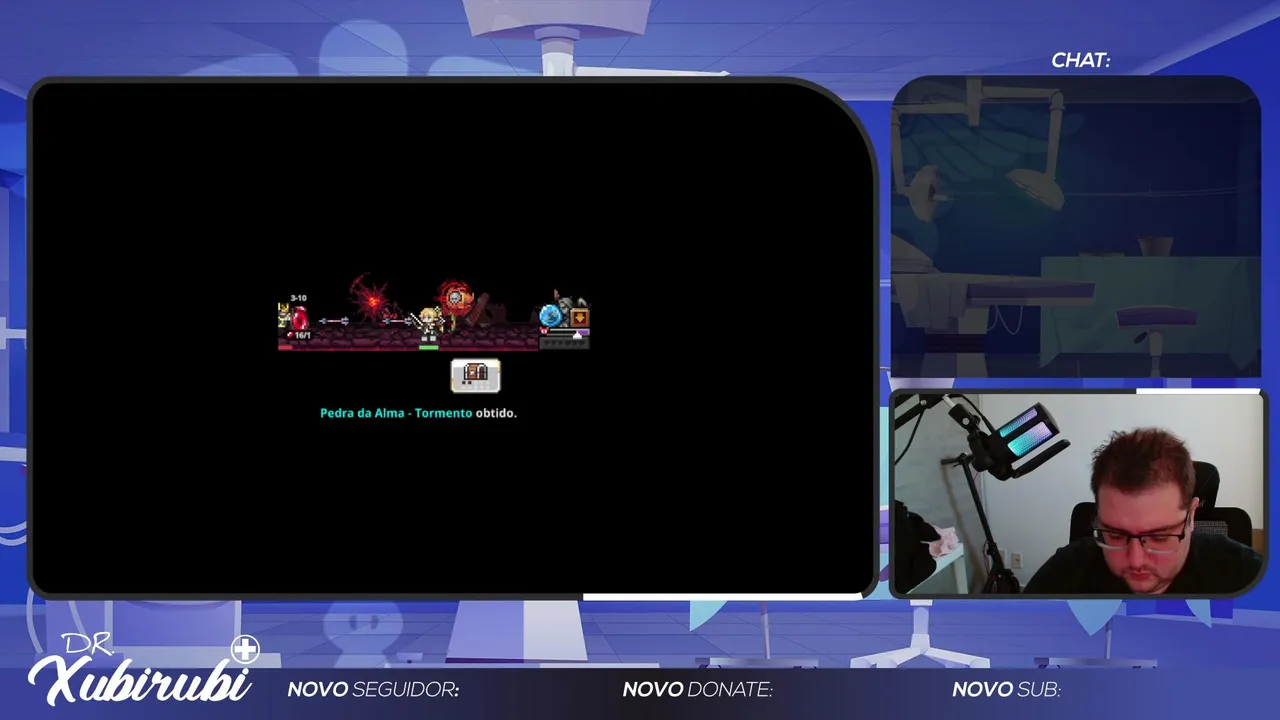Click the red spiky burst enemy
The height and width of the screenshot is (720, 1280).
372,299
